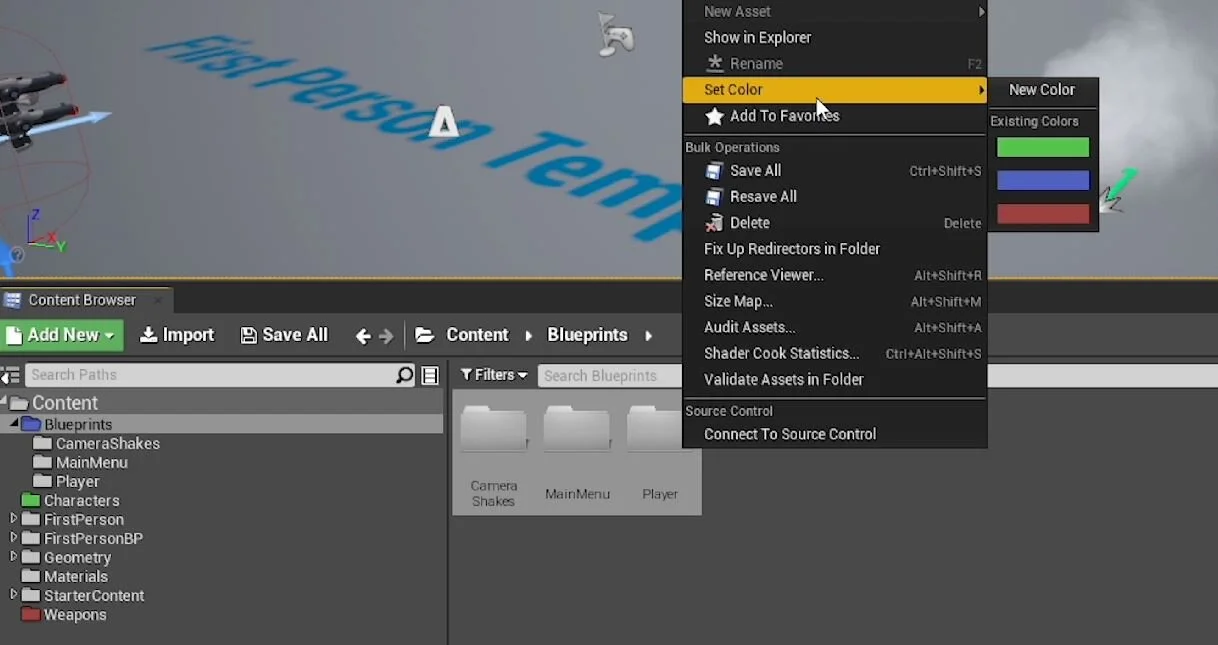Click the star icon next to Add To Favorites

(x=714, y=116)
